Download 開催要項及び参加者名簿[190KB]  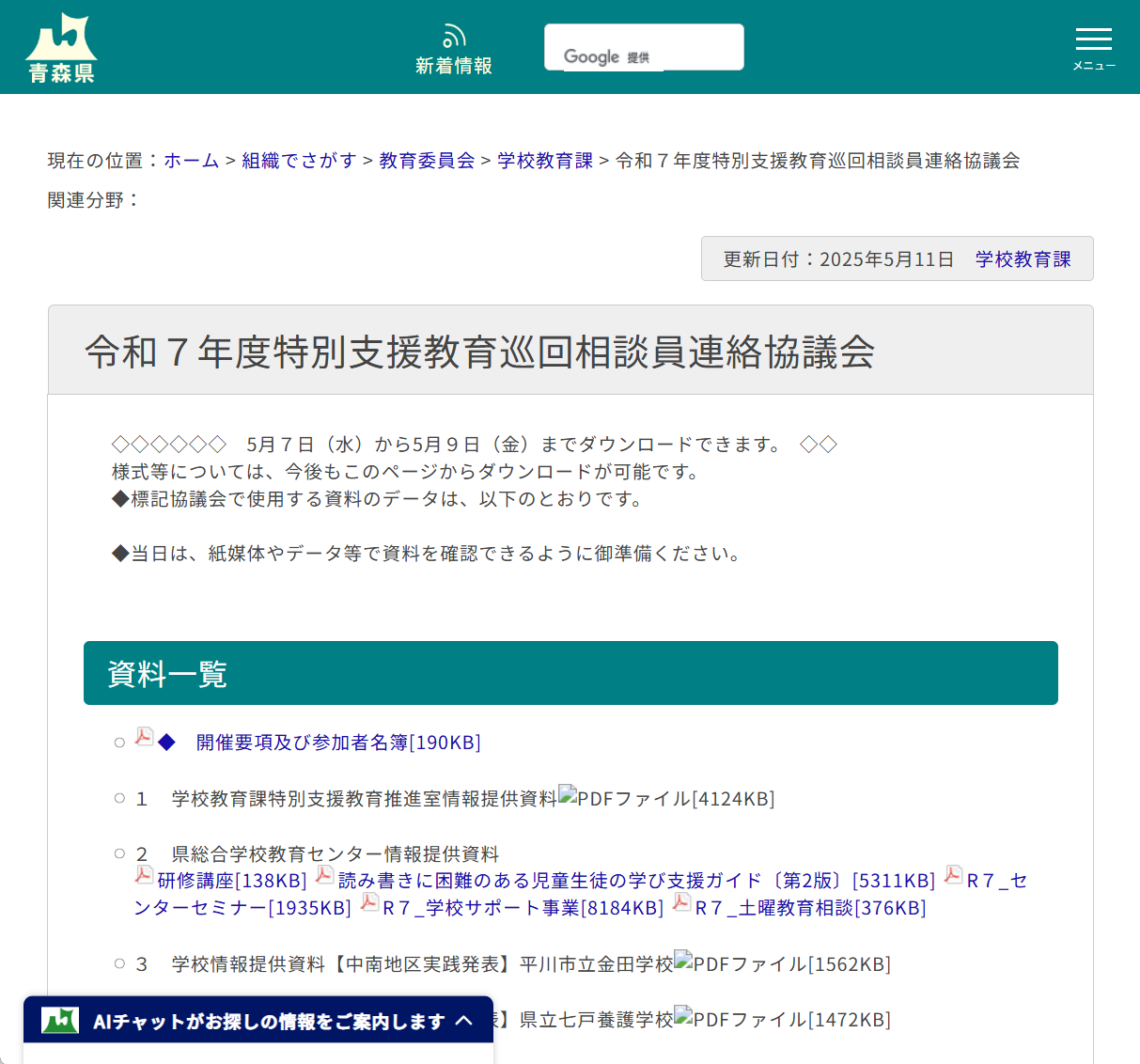click(x=338, y=743)
